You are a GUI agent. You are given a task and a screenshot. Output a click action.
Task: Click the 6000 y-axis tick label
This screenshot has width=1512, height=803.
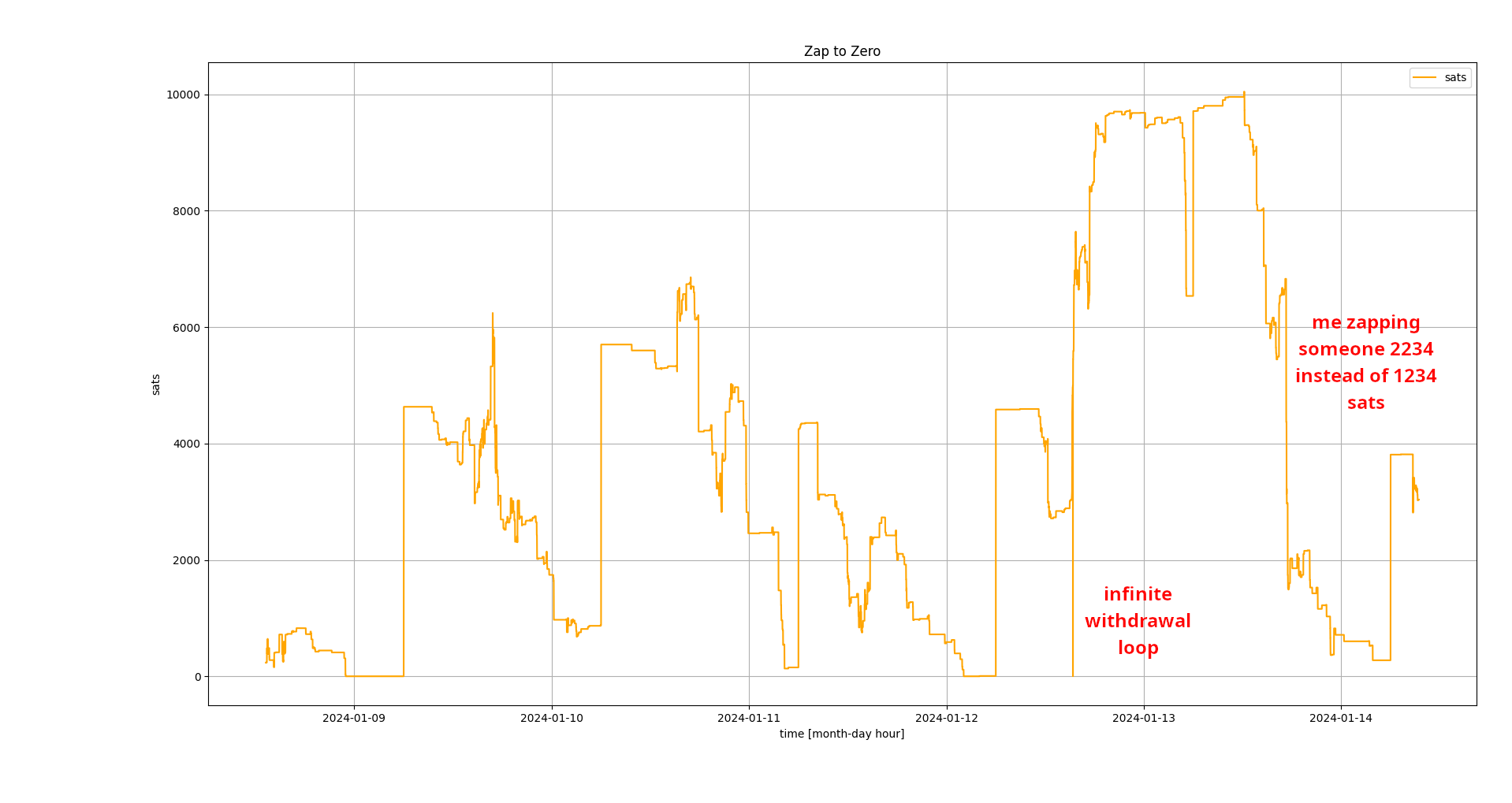[185, 328]
